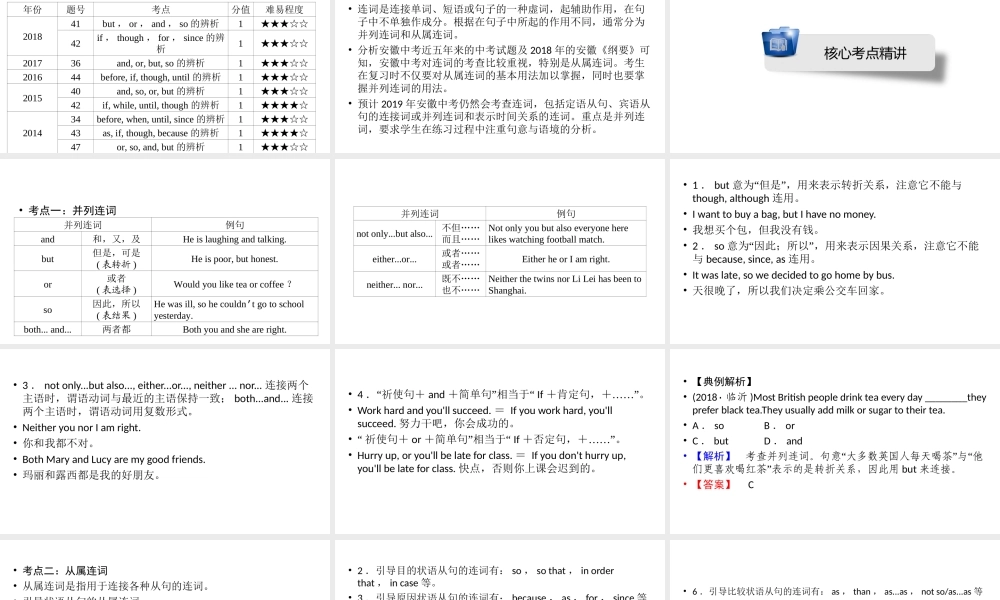
Task: Click the 'as, if, though, because 的辨析' cell
Action: (x=161, y=133)
